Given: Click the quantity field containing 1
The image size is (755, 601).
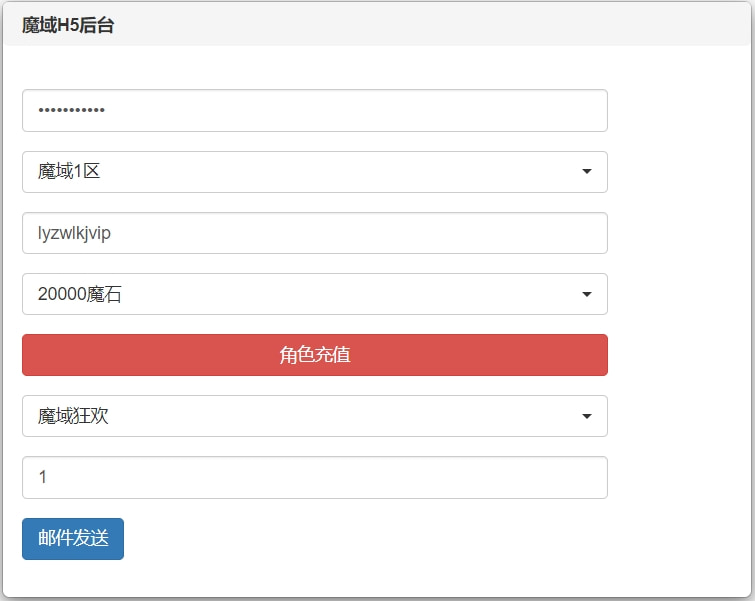Looking at the screenshot, I should (x=314, y=478).
